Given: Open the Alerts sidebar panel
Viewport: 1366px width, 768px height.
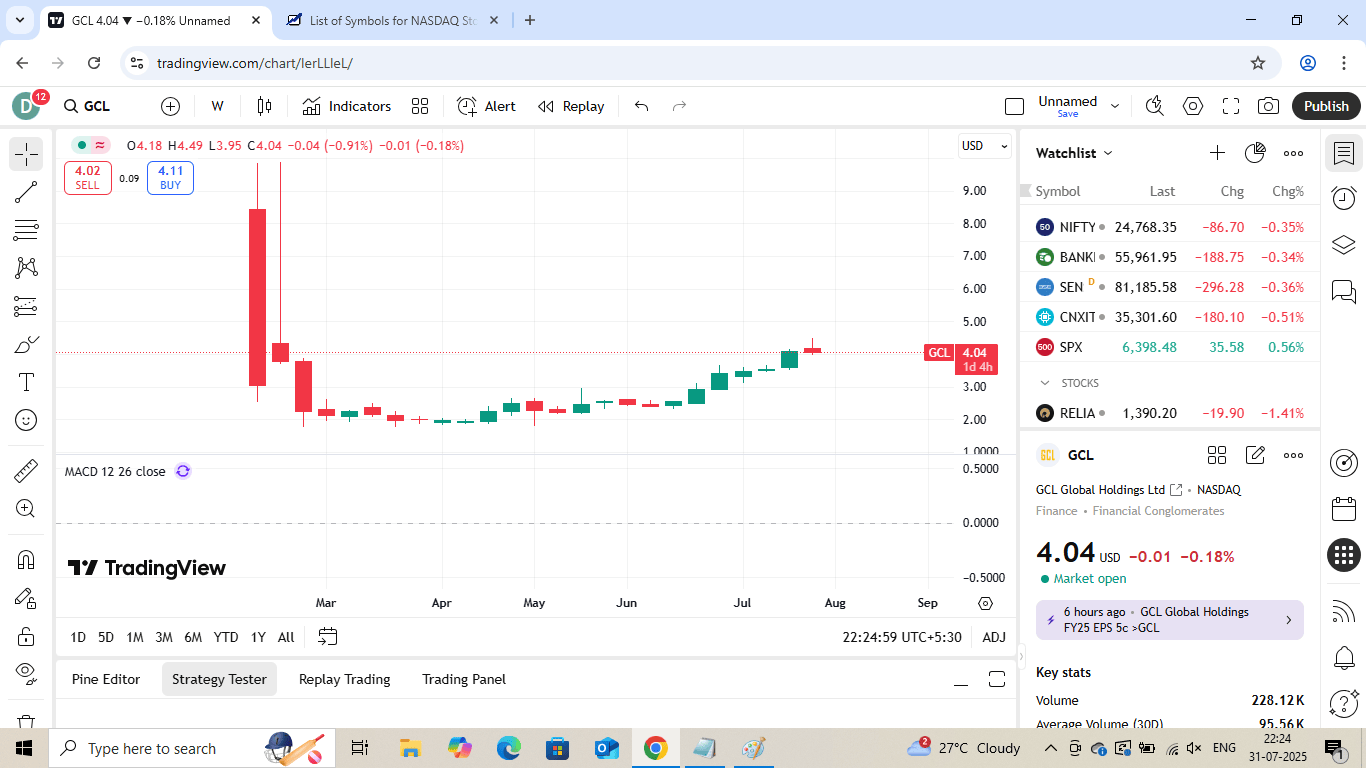Looking at the screenshot, I should coord(1344,198).
